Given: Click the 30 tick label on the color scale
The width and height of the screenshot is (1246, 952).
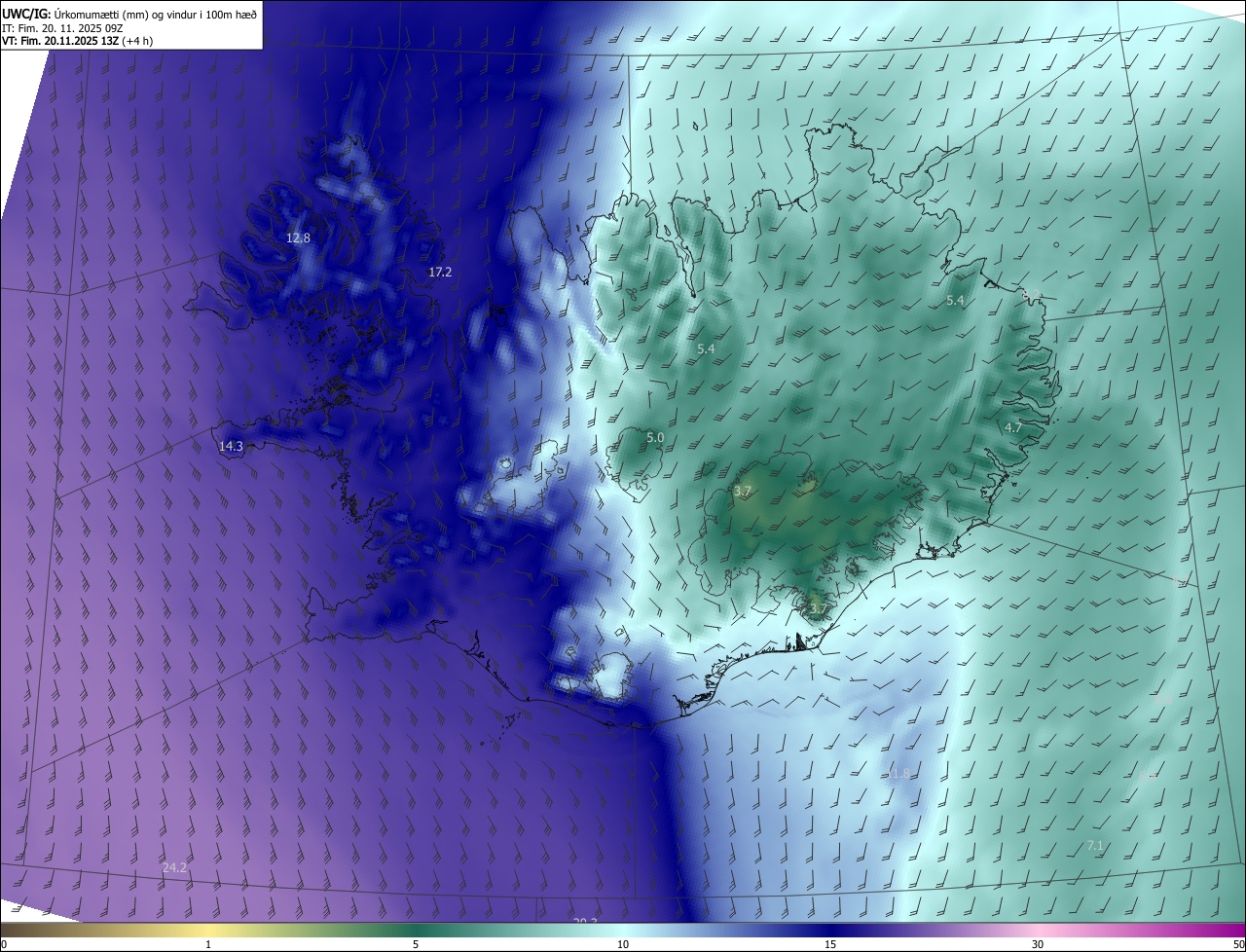Looking at the screenshot, I should (x=1038, y=944).
